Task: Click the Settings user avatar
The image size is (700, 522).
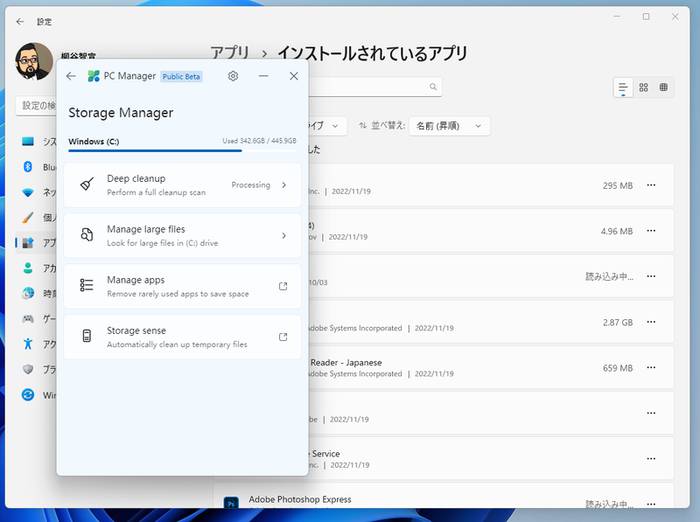Action: pos(34,61)
